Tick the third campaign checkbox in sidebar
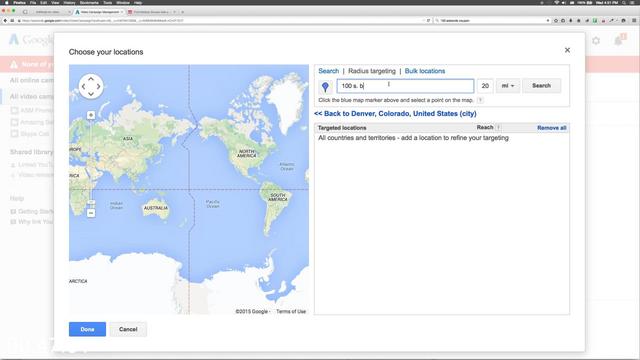The height and width of the screenshot is (360, 640). tap(14, 133)
